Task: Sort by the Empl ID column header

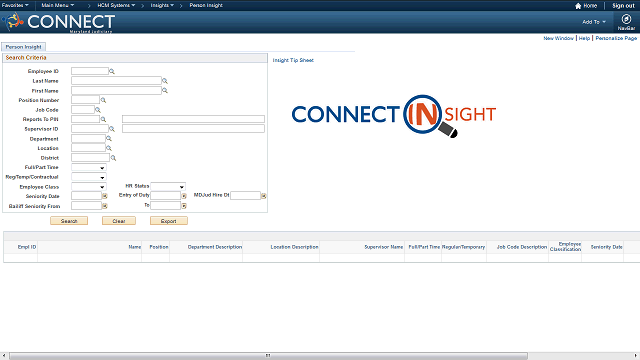Action: click(27, 247)
